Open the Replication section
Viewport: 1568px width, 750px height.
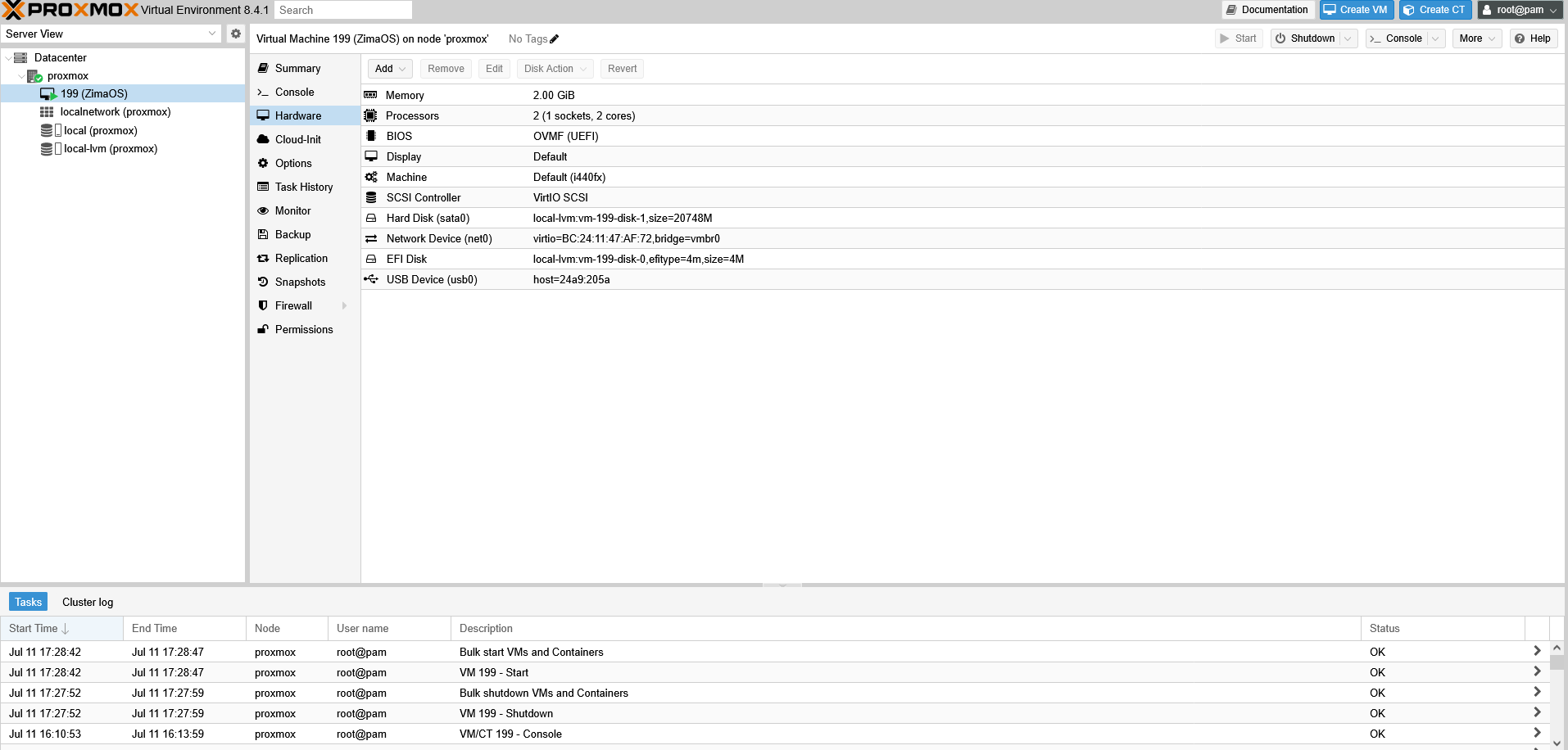[x=305, y=258]
